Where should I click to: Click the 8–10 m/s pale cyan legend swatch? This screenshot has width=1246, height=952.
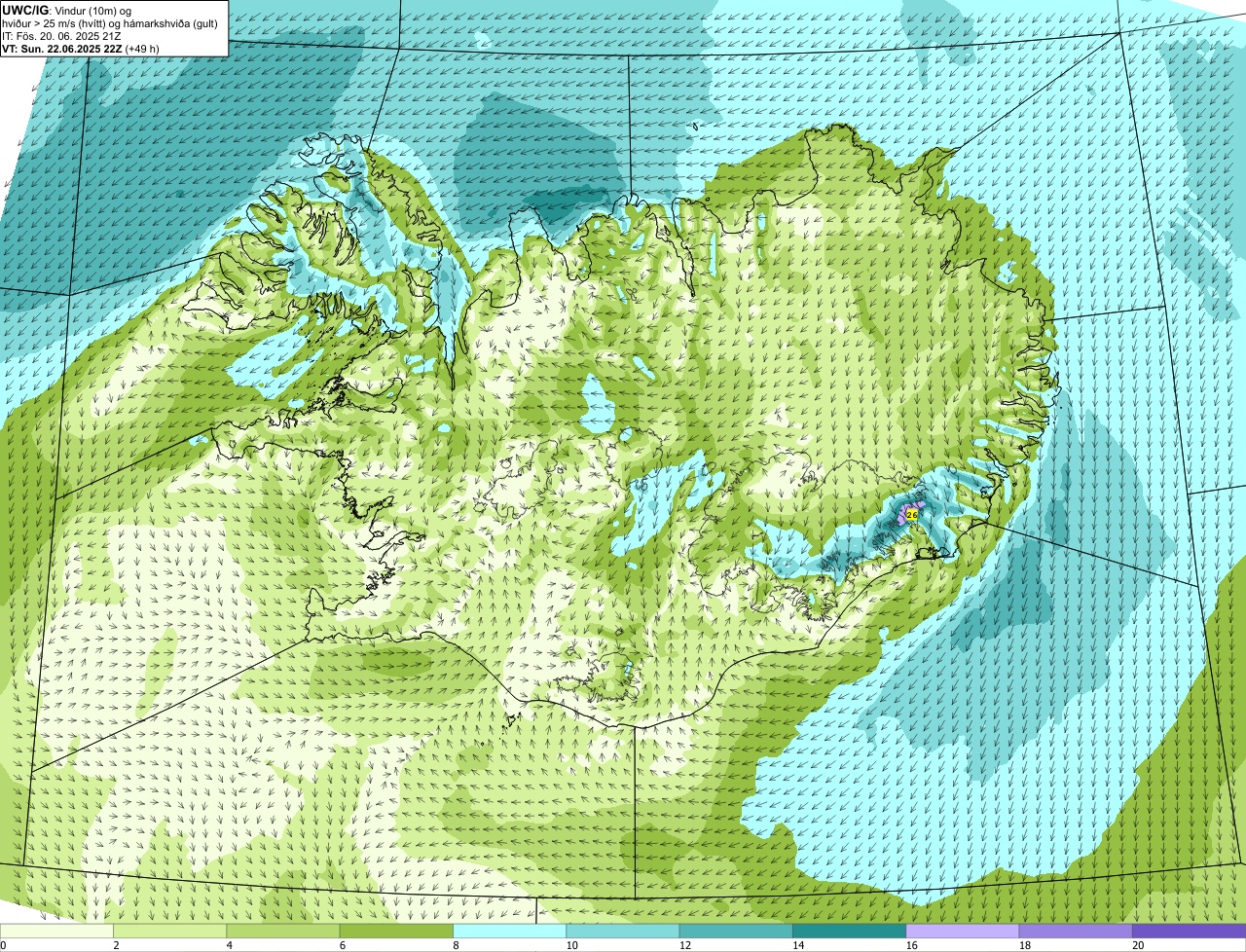point(510,931)
